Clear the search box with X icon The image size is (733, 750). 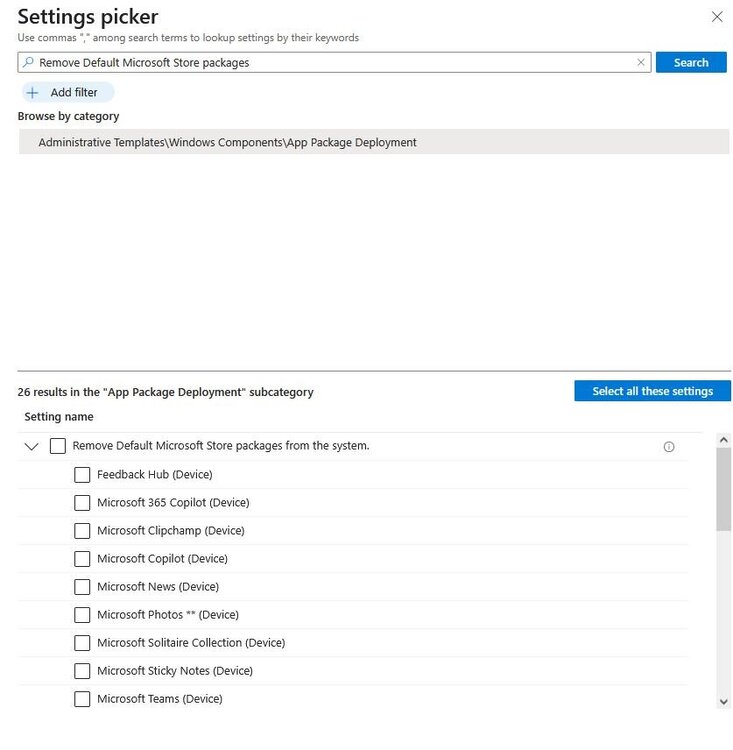point(641,62)
